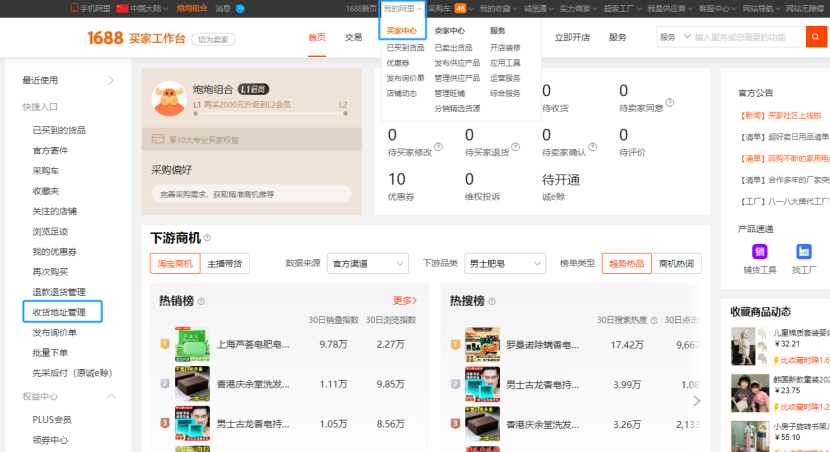Click help icon beside 待买家退货
Viewport: 830px width, 452px height.
pos(516,147)
